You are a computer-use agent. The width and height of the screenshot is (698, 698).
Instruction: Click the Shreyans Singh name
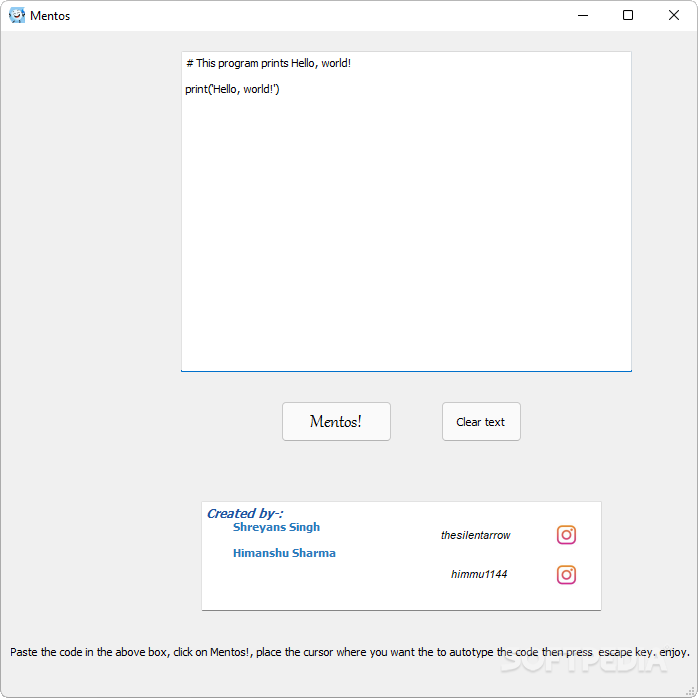click(276, 527)
